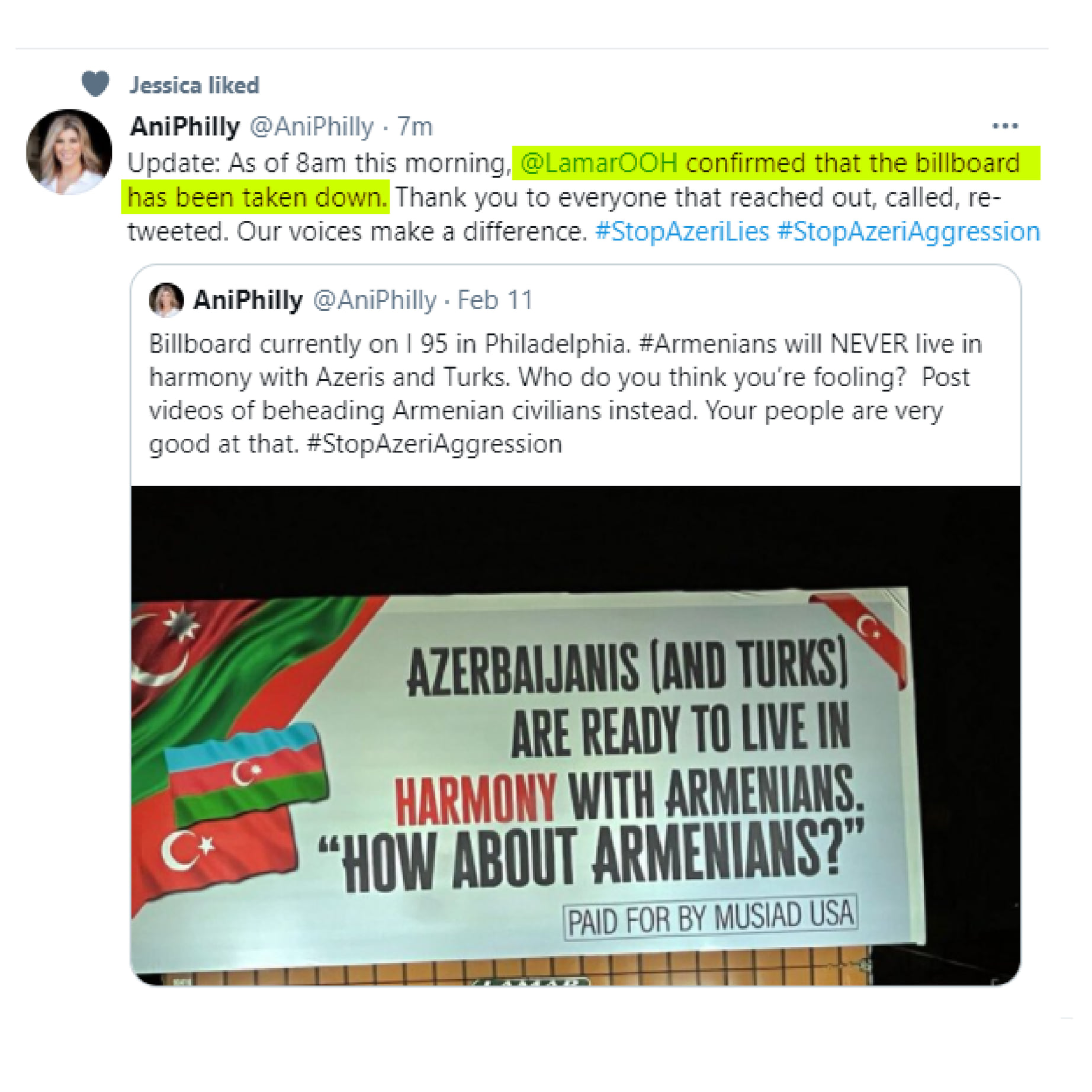Click the heart icon beside Jessica liked
Image resolution: width=1092 pixels, height=1092 pixels.
(95, 83)
